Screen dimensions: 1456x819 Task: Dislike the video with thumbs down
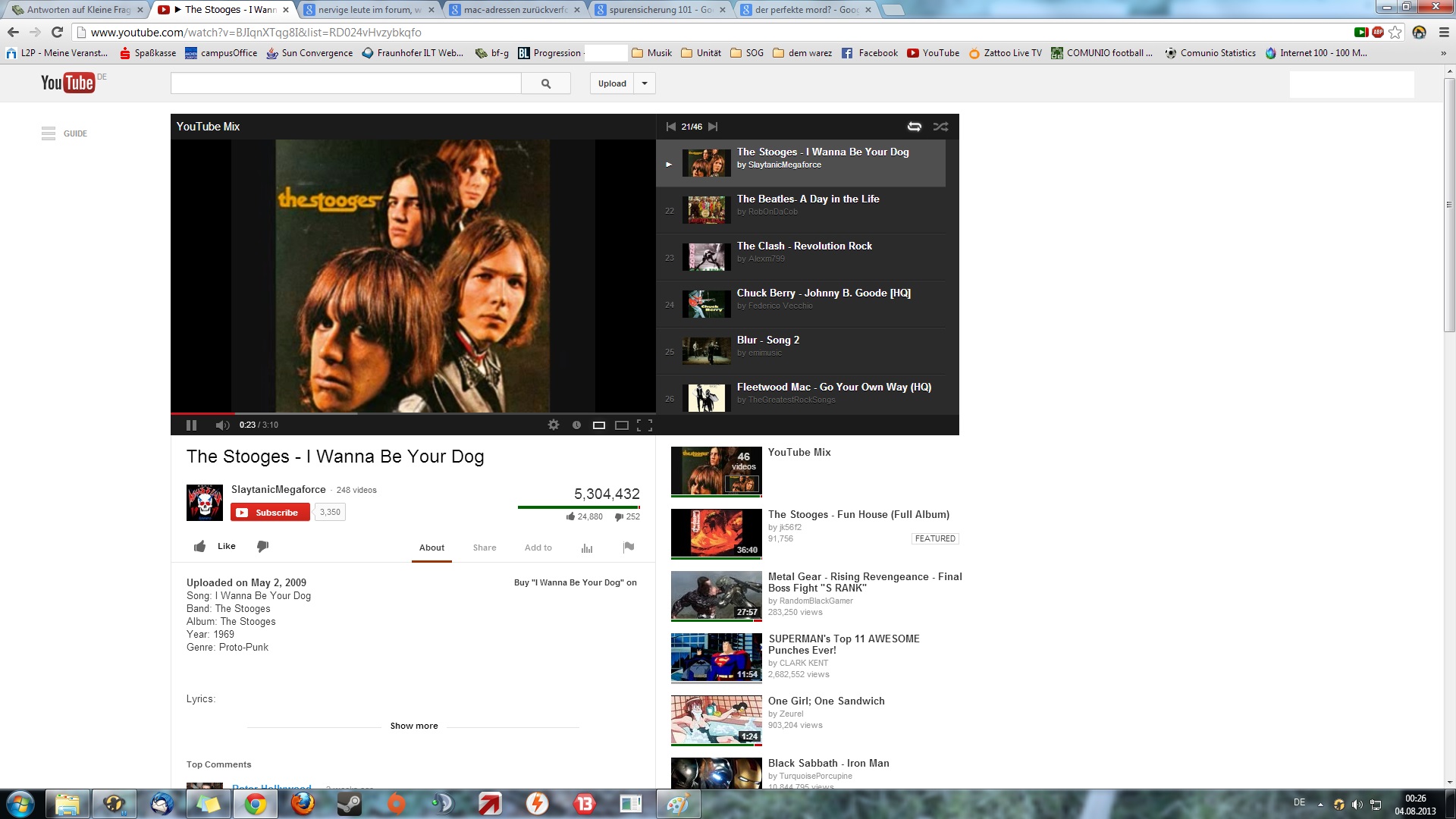pyautogui.click(x=263, y=547)
